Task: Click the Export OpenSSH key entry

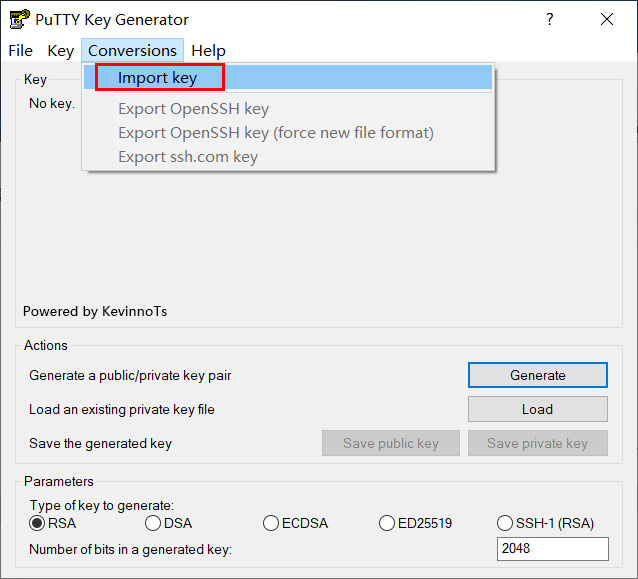Action: (x=288, y=109)
